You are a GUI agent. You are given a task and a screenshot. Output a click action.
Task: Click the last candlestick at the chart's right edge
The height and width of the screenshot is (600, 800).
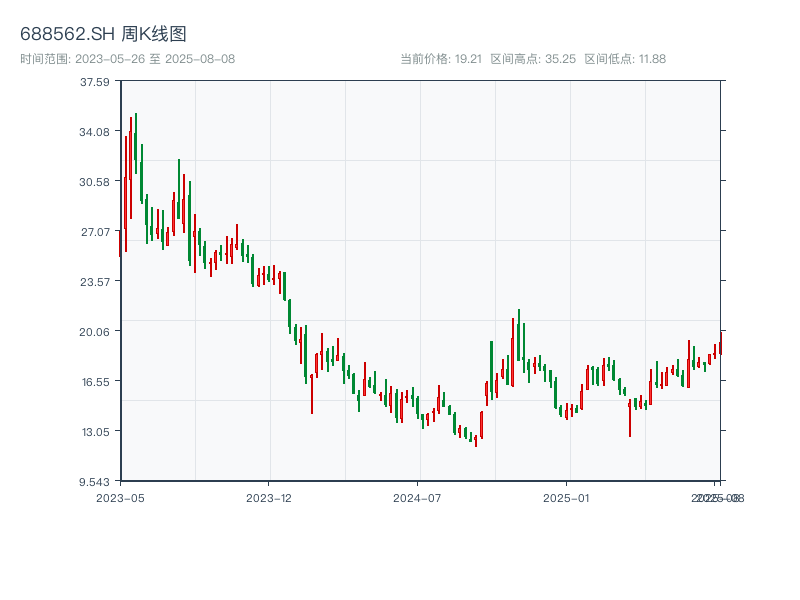click(x=720, y=347)
